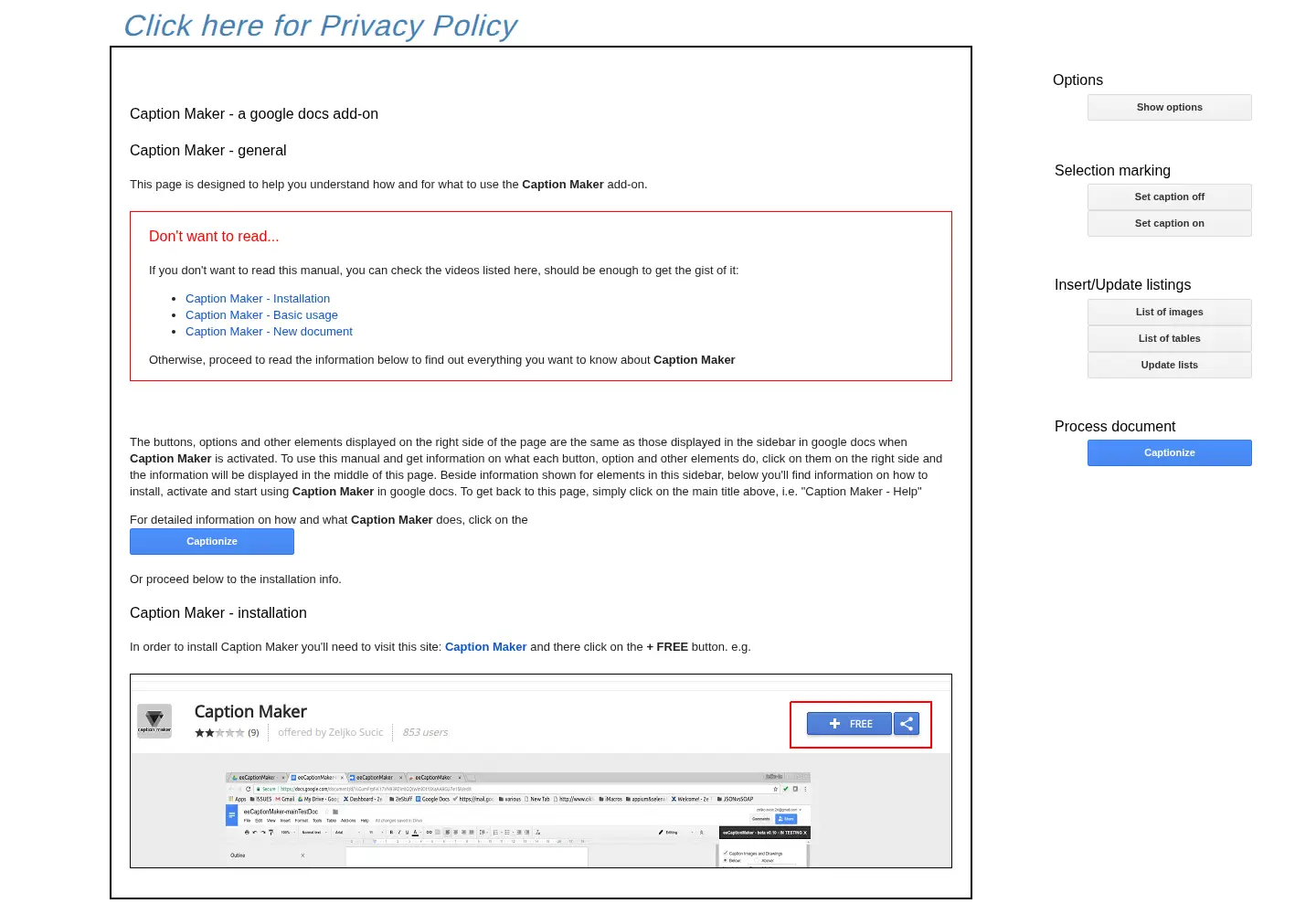Click the Captionize button below 'click on the'

[x=212, y=541]
